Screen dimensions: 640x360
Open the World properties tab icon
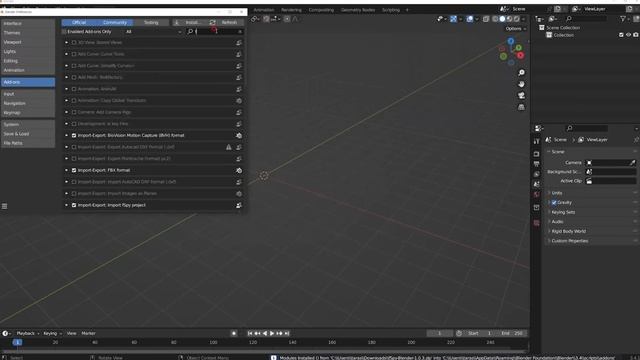tap(536, 194)
